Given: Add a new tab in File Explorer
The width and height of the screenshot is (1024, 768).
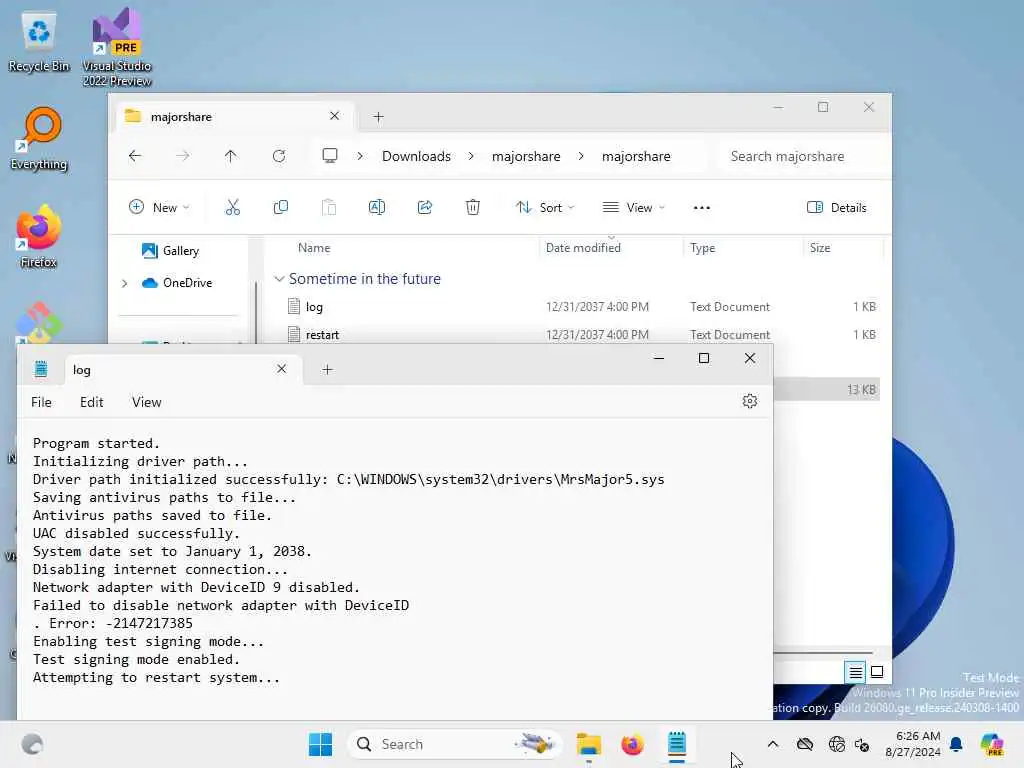Looking at the screenshot, I should pyautogui.click(x=378, y=117).
